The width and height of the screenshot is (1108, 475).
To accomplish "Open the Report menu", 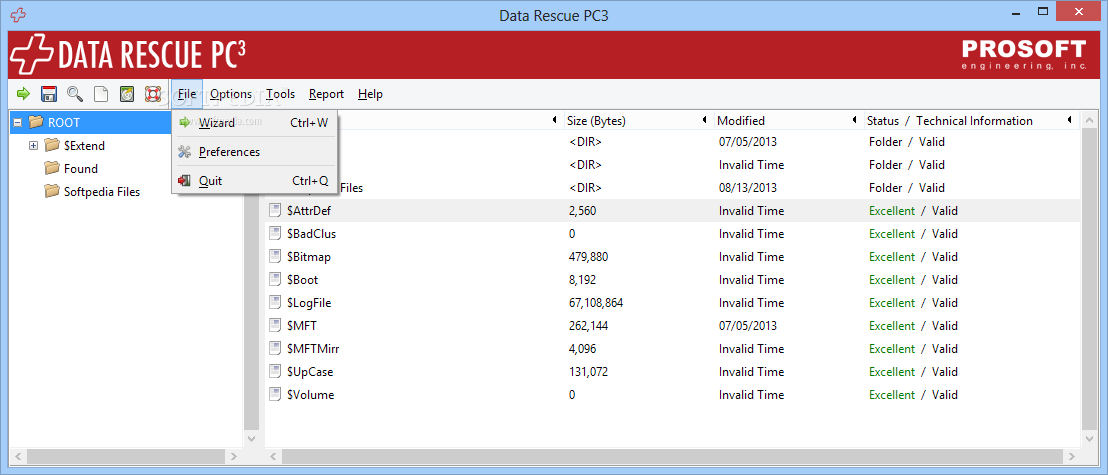I will tap(326, 93).
